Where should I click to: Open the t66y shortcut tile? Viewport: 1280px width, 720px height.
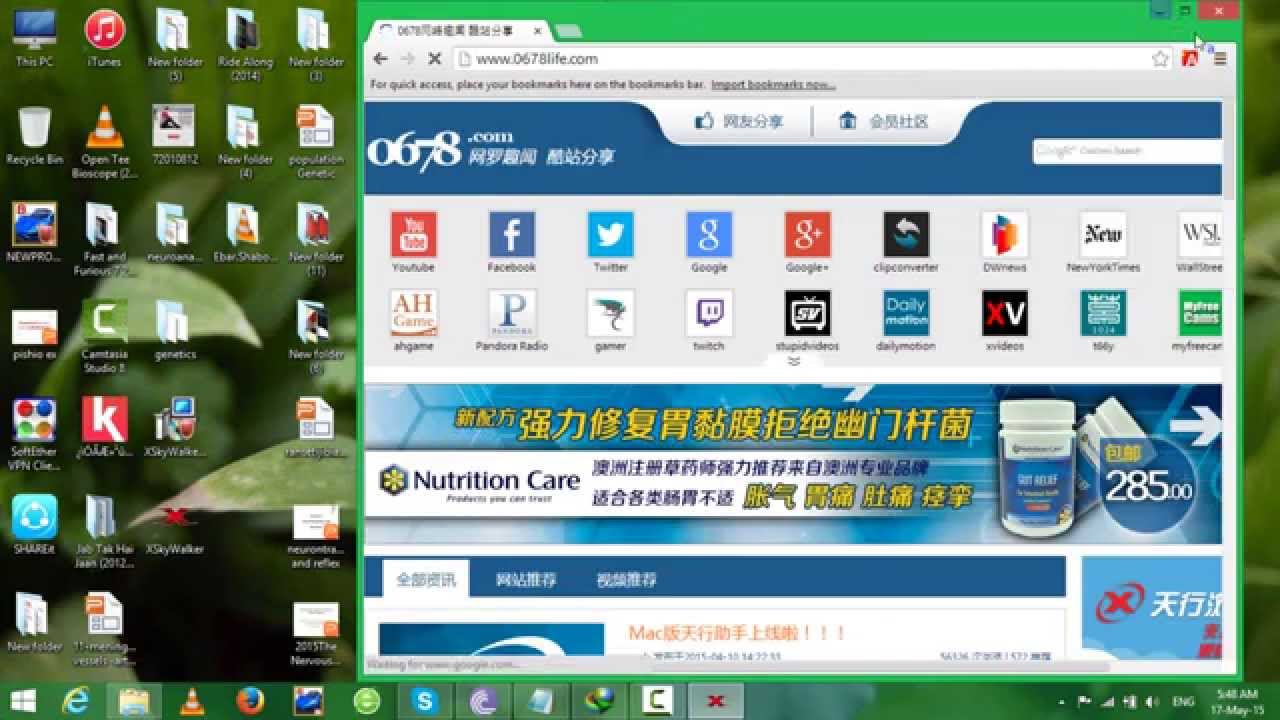(x=1103, y=321)
